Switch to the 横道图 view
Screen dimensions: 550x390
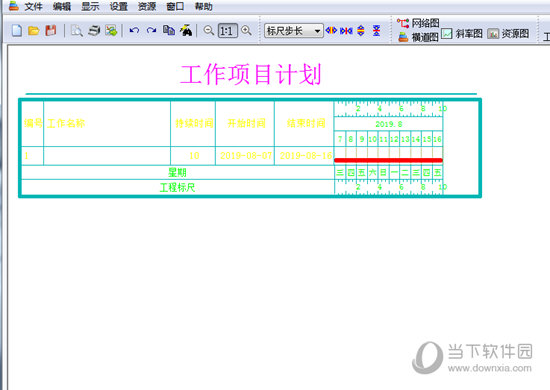pos(418,37)
